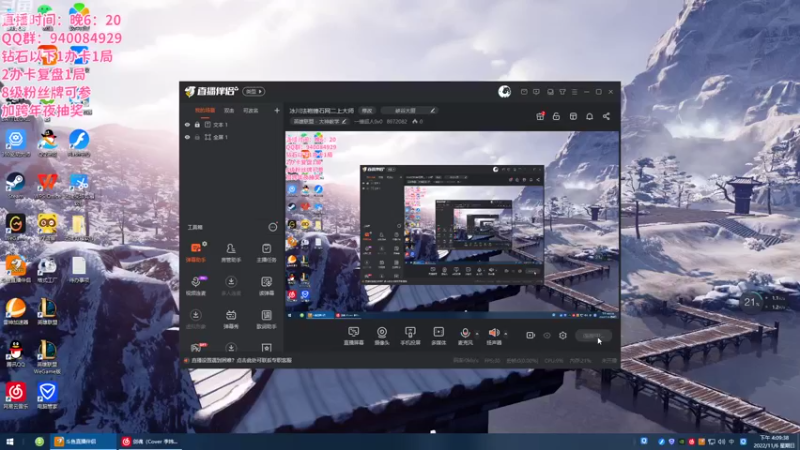Open the box icon left of the bell
The width and height of the screenshot is (800, 450).
pyautogui.click(x=573, y=116)
